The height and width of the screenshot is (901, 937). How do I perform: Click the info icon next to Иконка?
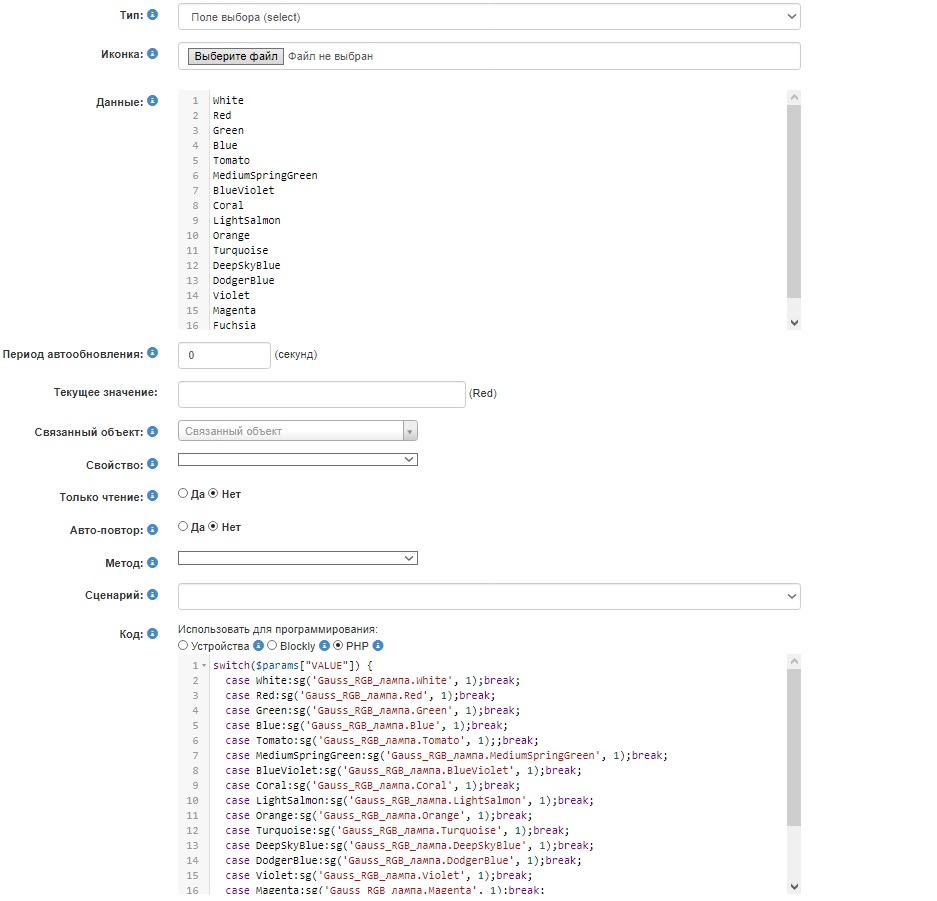click(152, 54)
